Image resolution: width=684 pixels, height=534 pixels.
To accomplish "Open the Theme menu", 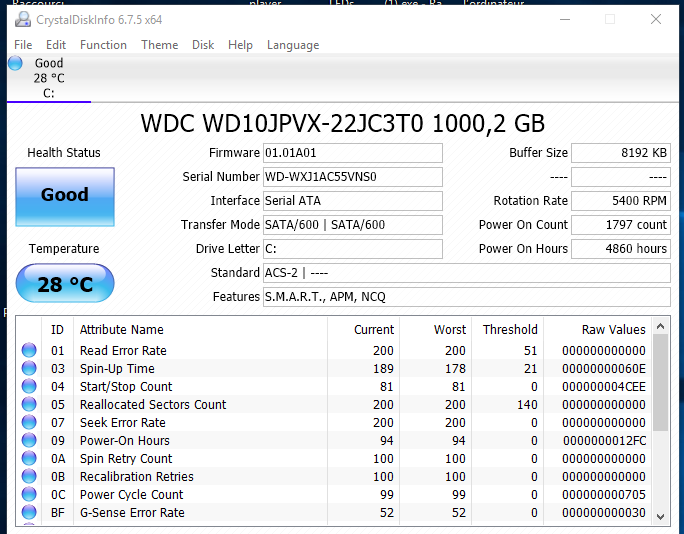I will point(160,45).
